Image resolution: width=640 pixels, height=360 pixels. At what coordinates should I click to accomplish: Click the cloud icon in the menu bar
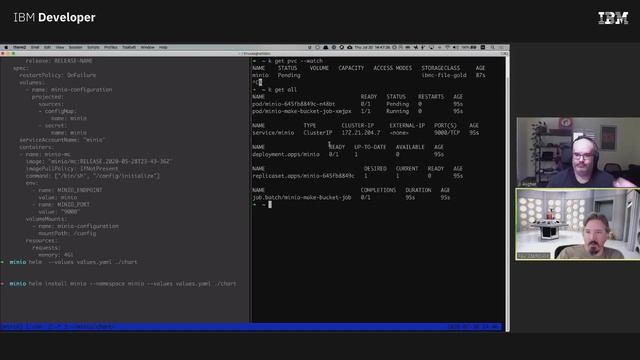coord(349,47)
